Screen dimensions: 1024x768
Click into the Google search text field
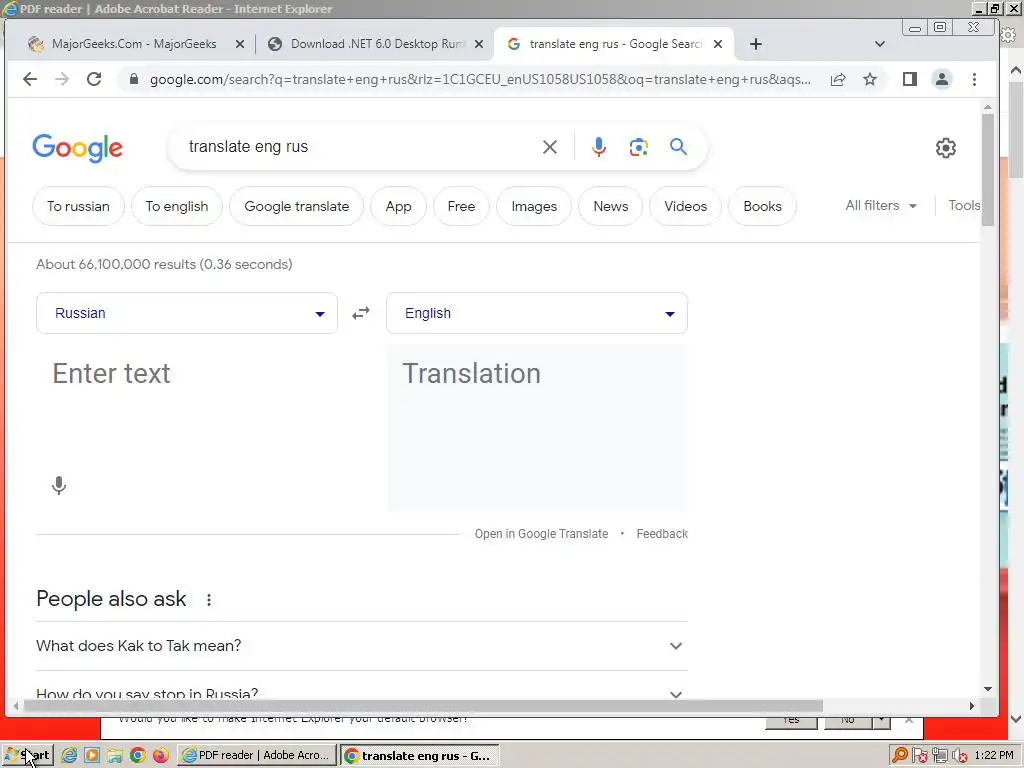359,147
